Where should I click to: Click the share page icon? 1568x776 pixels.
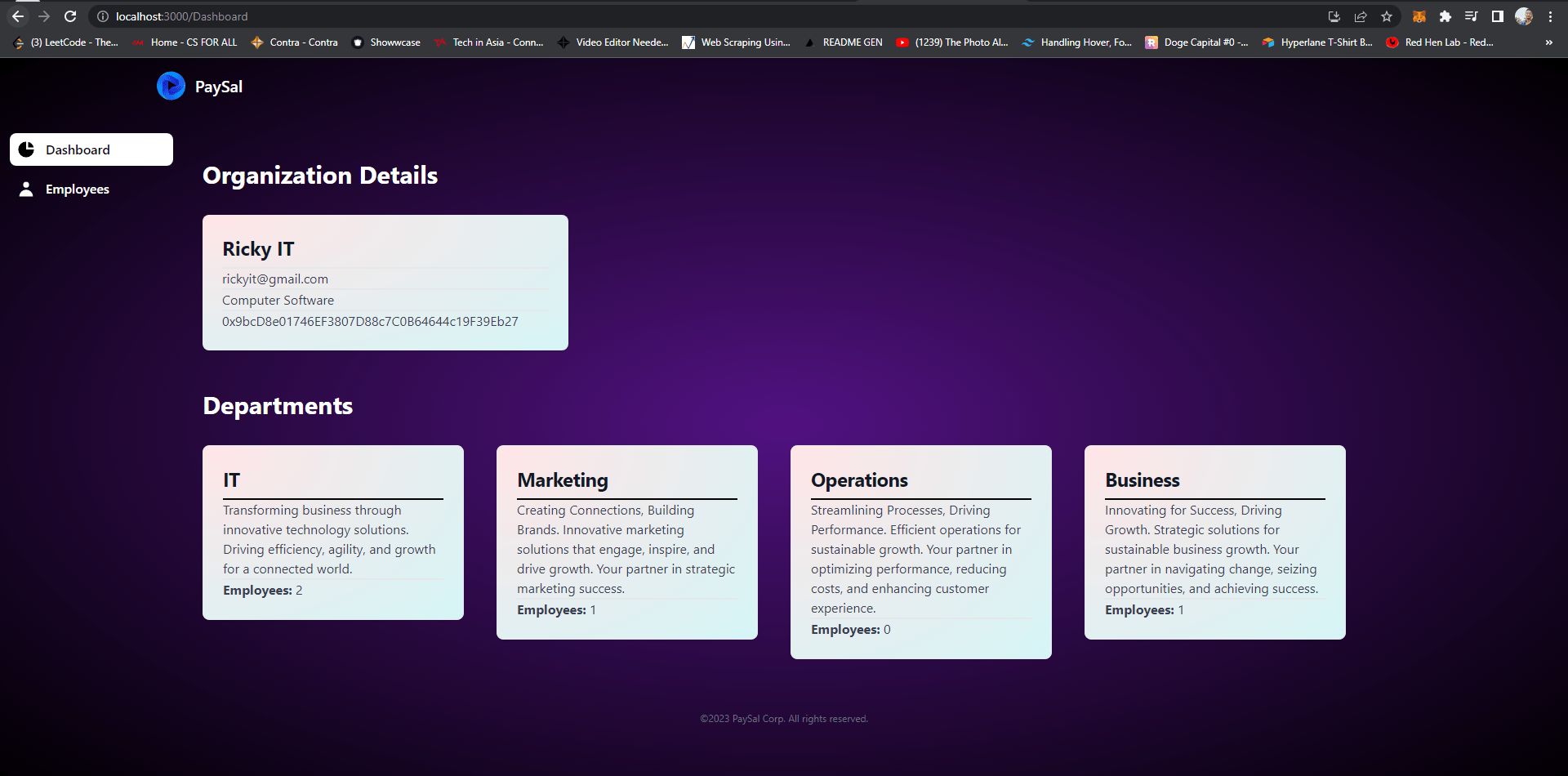[1361, 16]
